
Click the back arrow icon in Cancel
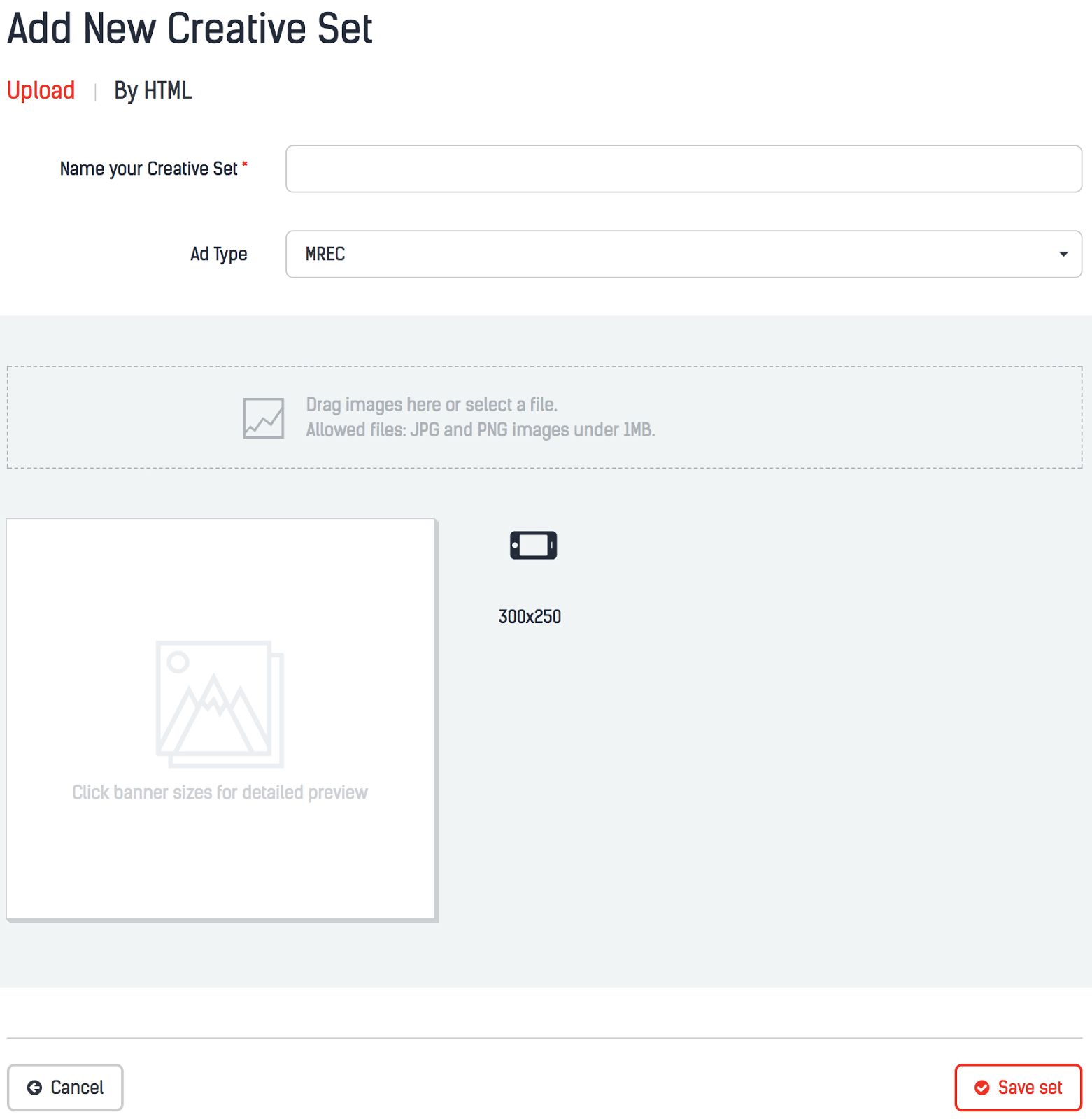coord(34,1088)
